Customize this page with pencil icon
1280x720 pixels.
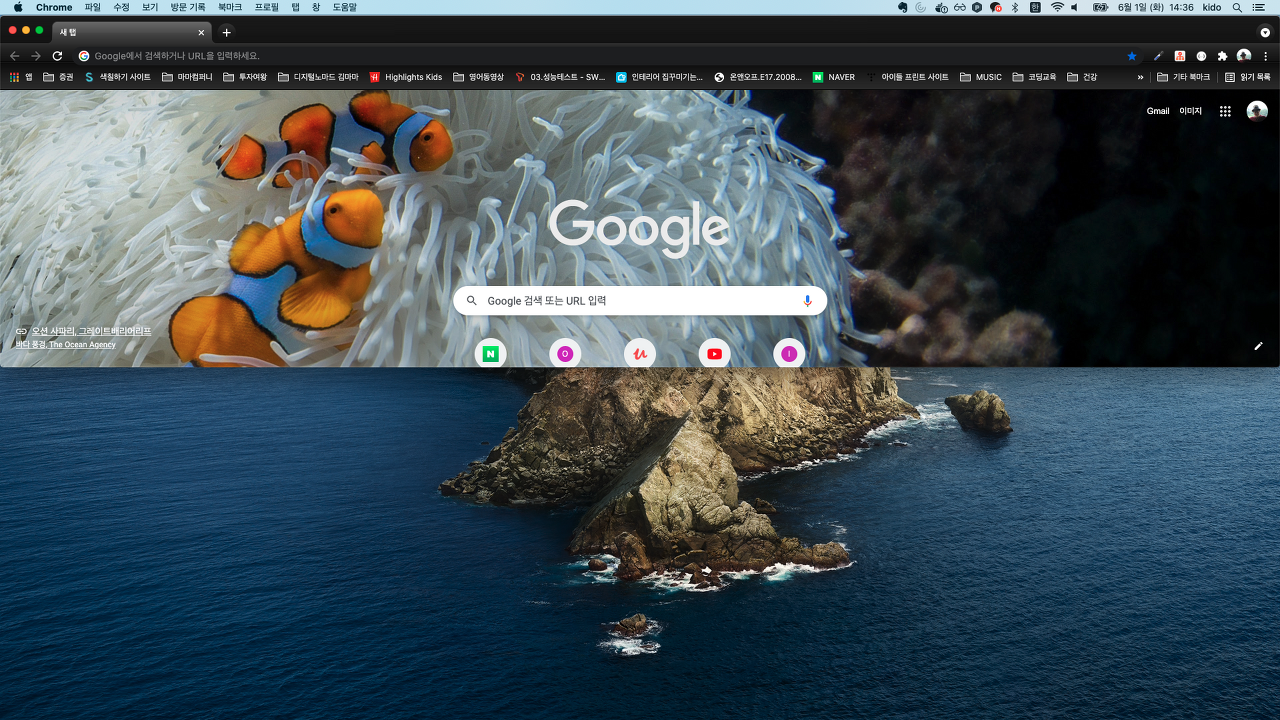[x=1258, y=346]
